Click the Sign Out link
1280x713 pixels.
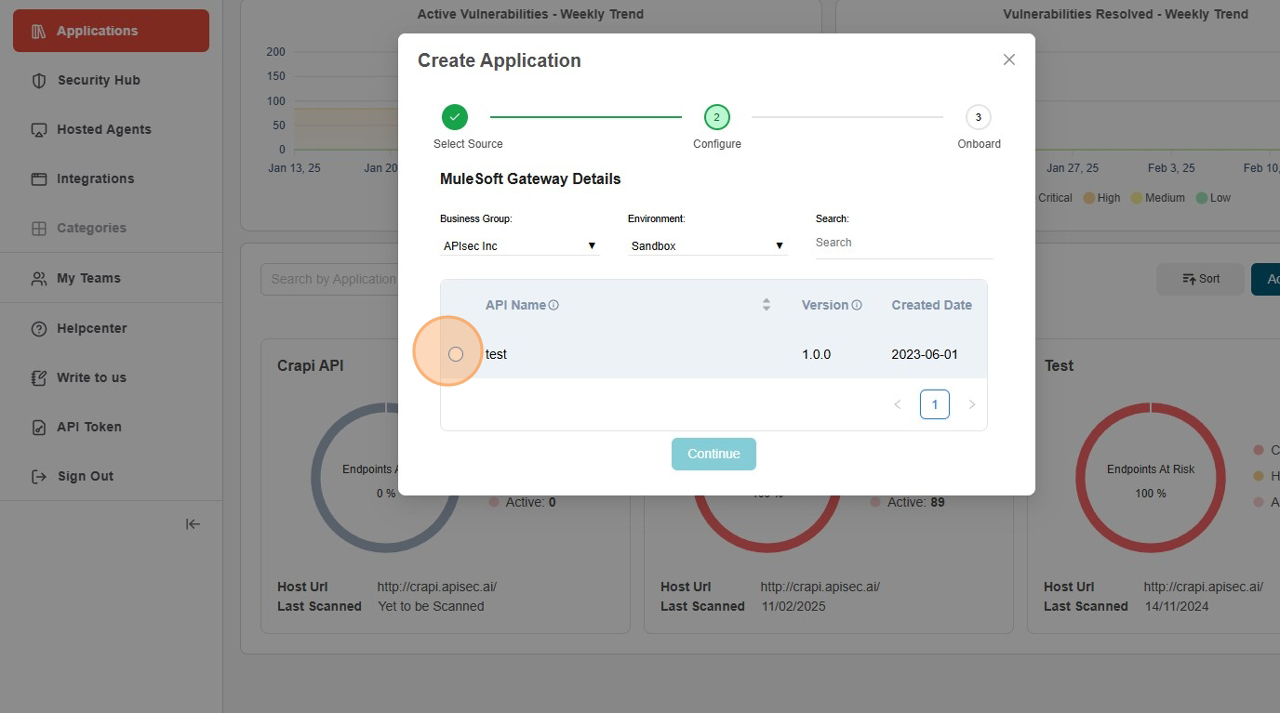[x=85, y=476]
